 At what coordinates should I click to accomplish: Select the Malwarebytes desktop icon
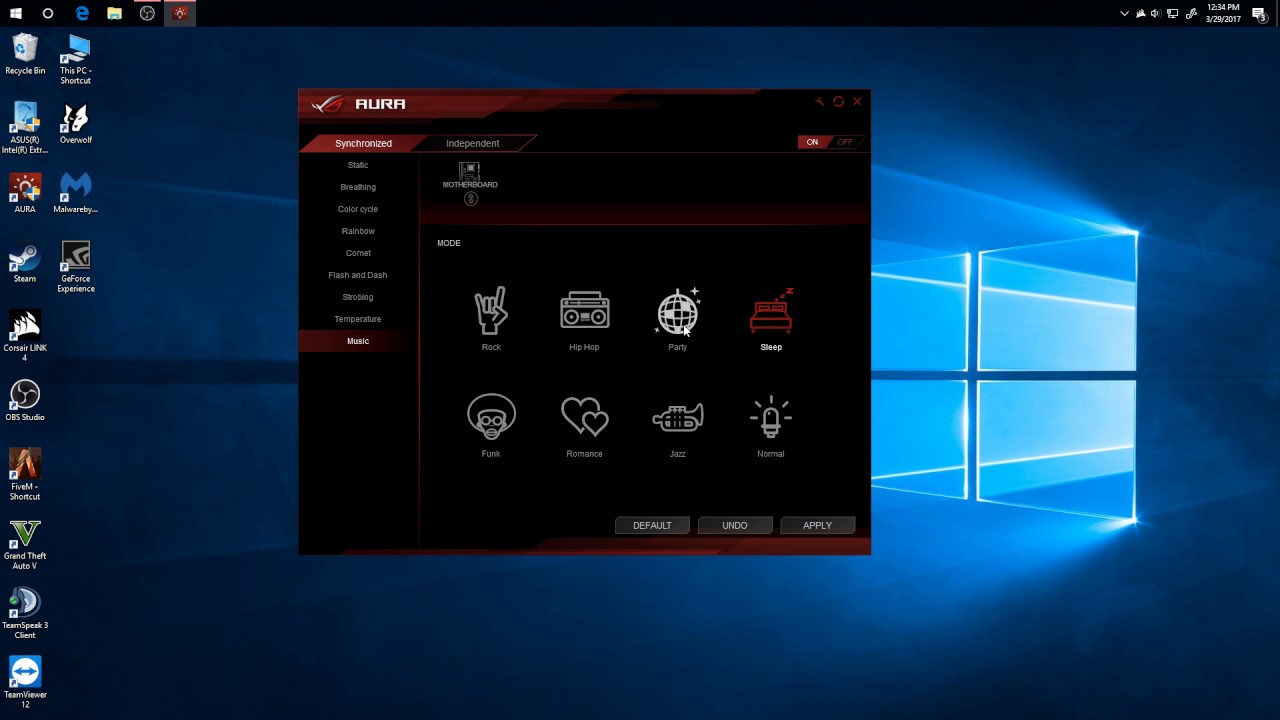pyautogui.click(x=75, y=193)
